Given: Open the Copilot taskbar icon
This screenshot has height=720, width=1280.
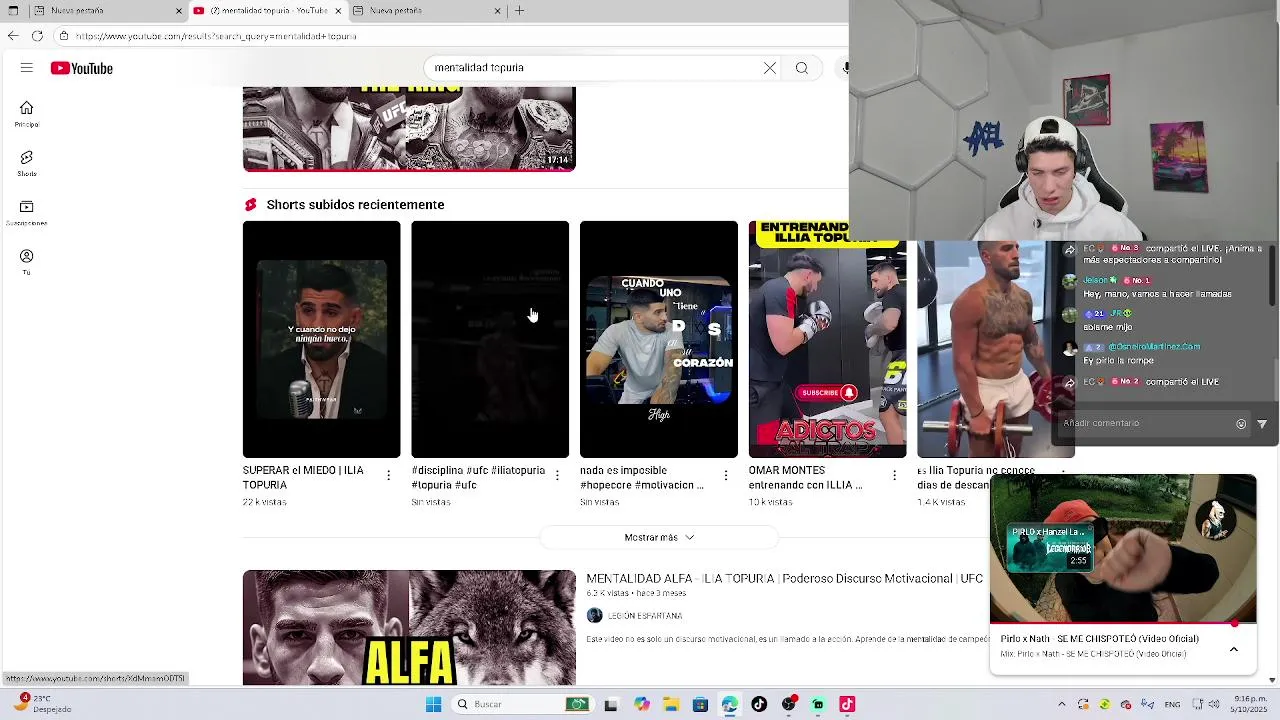Looking at the screenshot, I should click(x=641, y=704).
